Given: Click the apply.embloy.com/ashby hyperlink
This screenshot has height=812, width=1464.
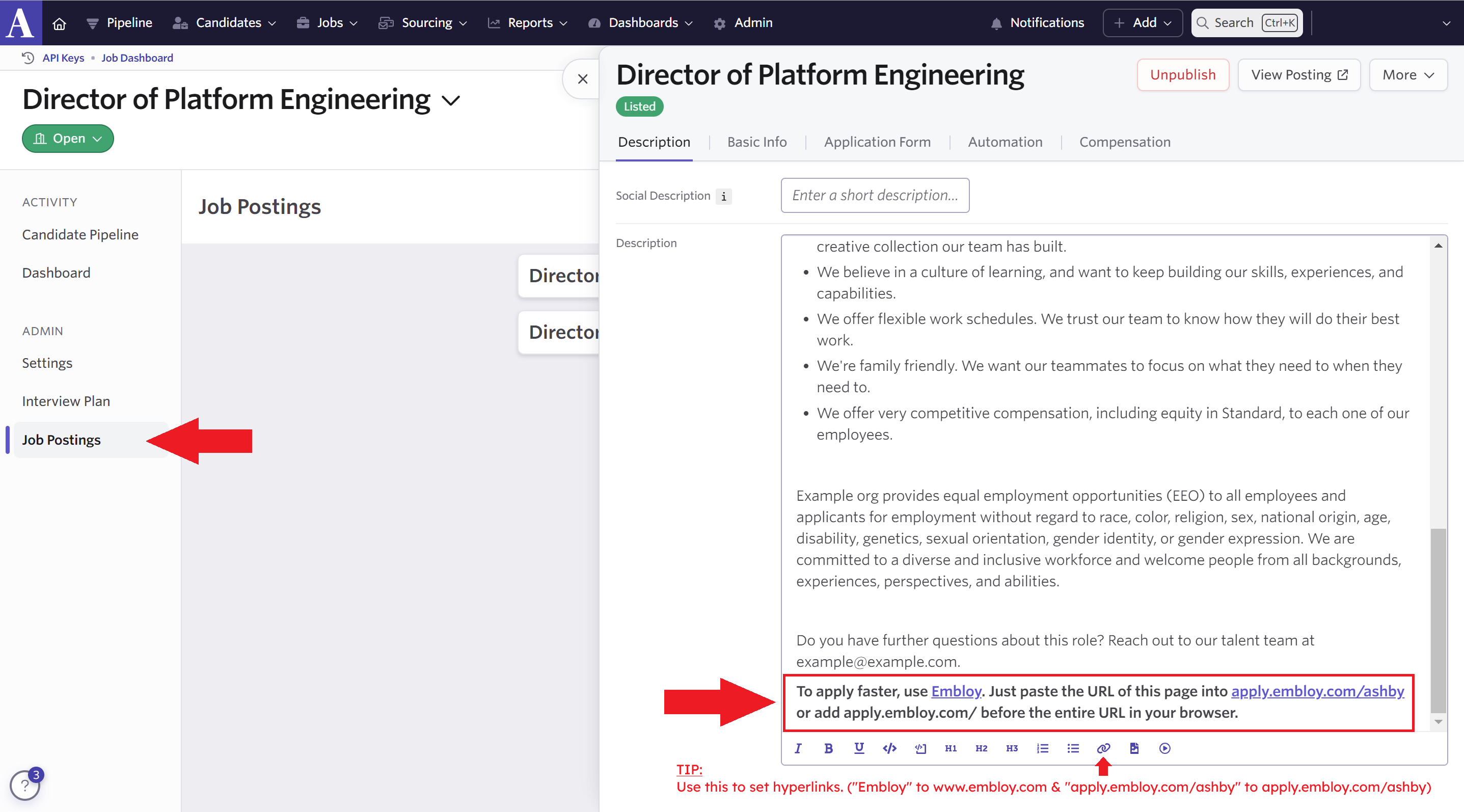Looking at the screenshot, I should 1317,692.
